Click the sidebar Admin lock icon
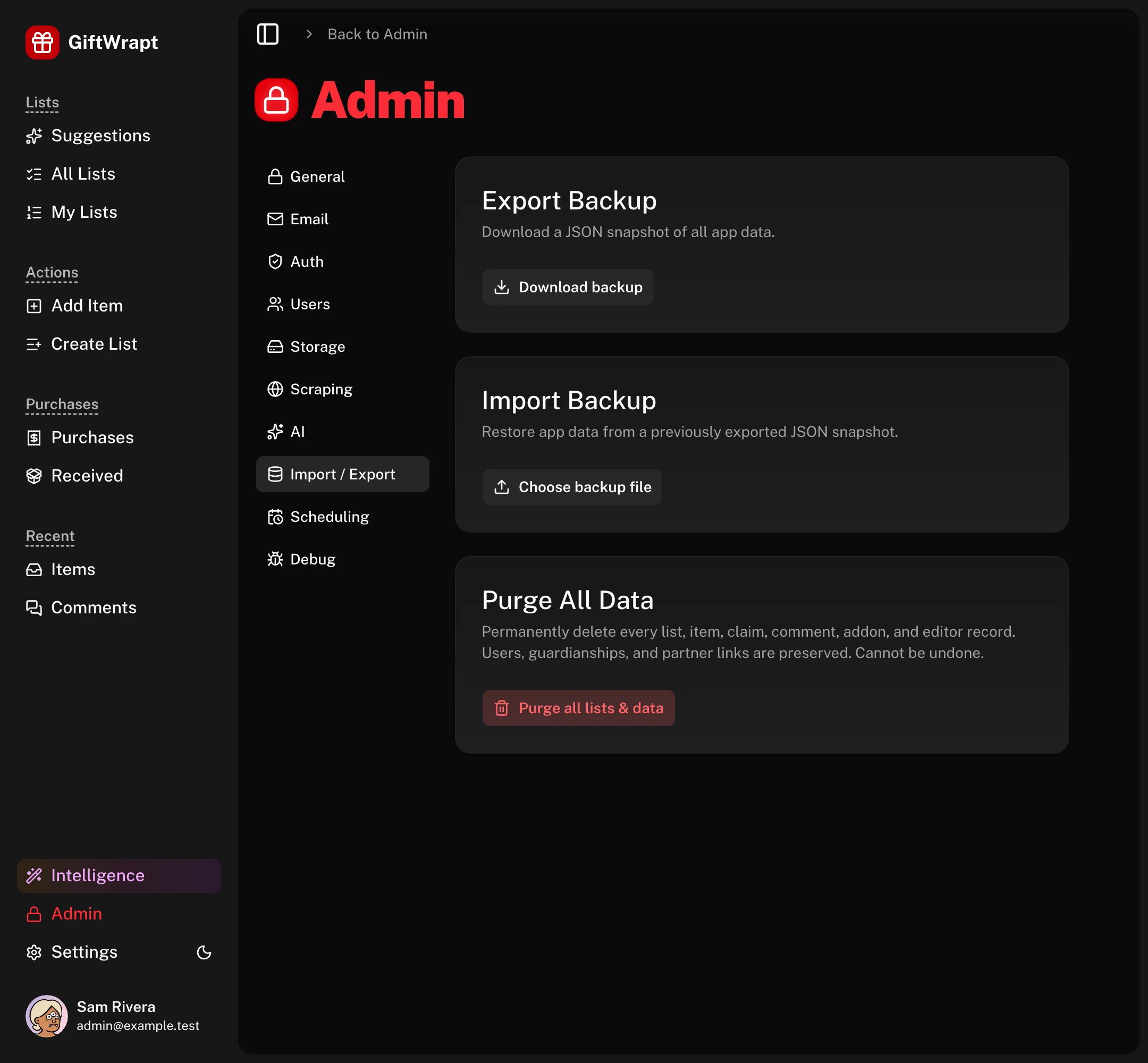The image size is (1148, 1063). click(34, 914)
